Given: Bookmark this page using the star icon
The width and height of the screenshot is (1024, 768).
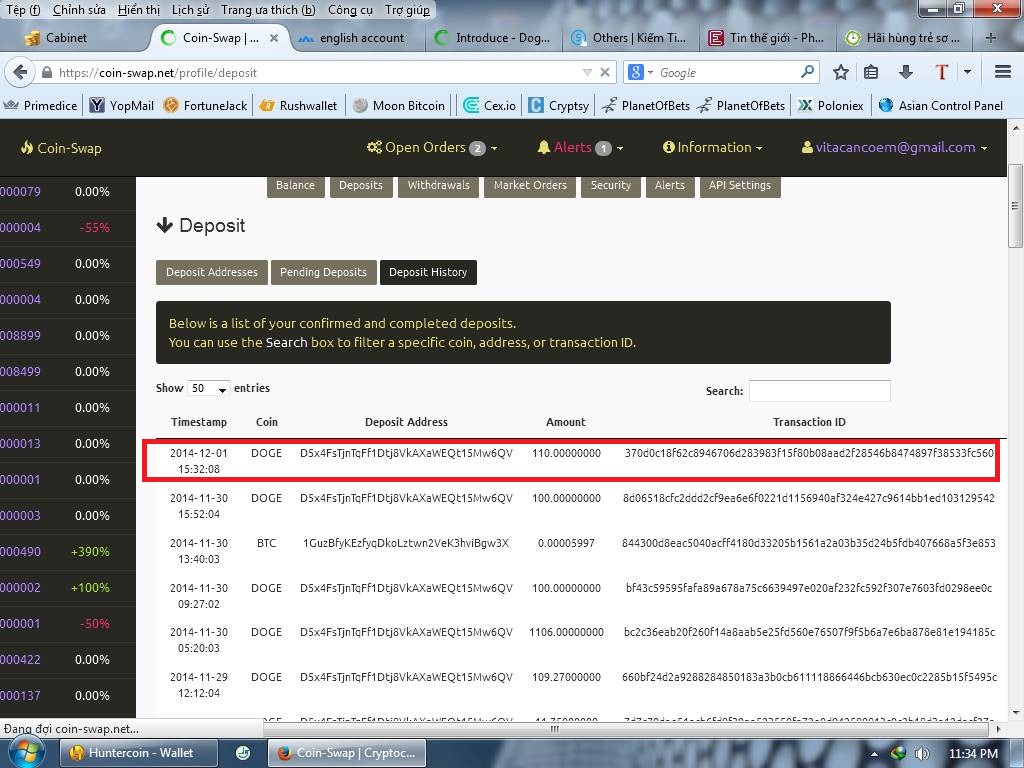Looking at the screenshot, I should click(840, 72).
